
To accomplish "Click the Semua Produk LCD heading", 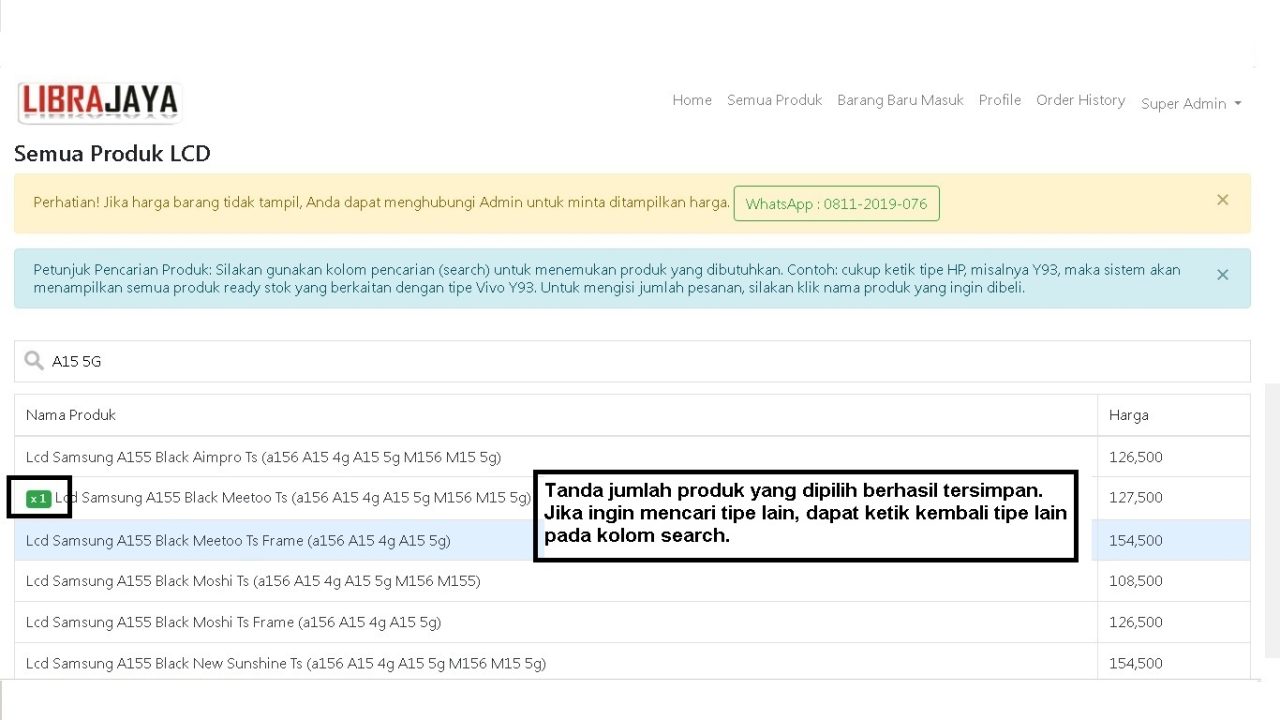I will coord(112,153).
